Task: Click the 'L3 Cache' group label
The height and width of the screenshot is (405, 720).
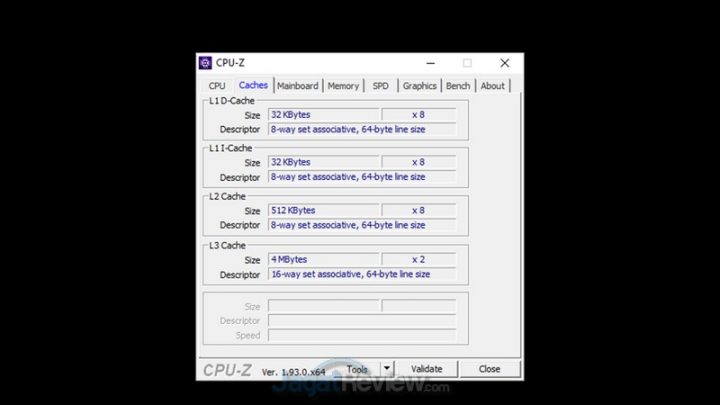Action: [x=227, y=246]
